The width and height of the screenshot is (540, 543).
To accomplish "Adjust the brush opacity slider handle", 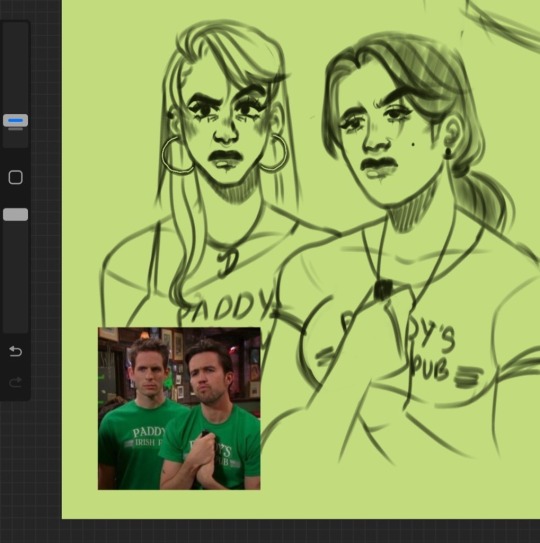I will 16,214.
